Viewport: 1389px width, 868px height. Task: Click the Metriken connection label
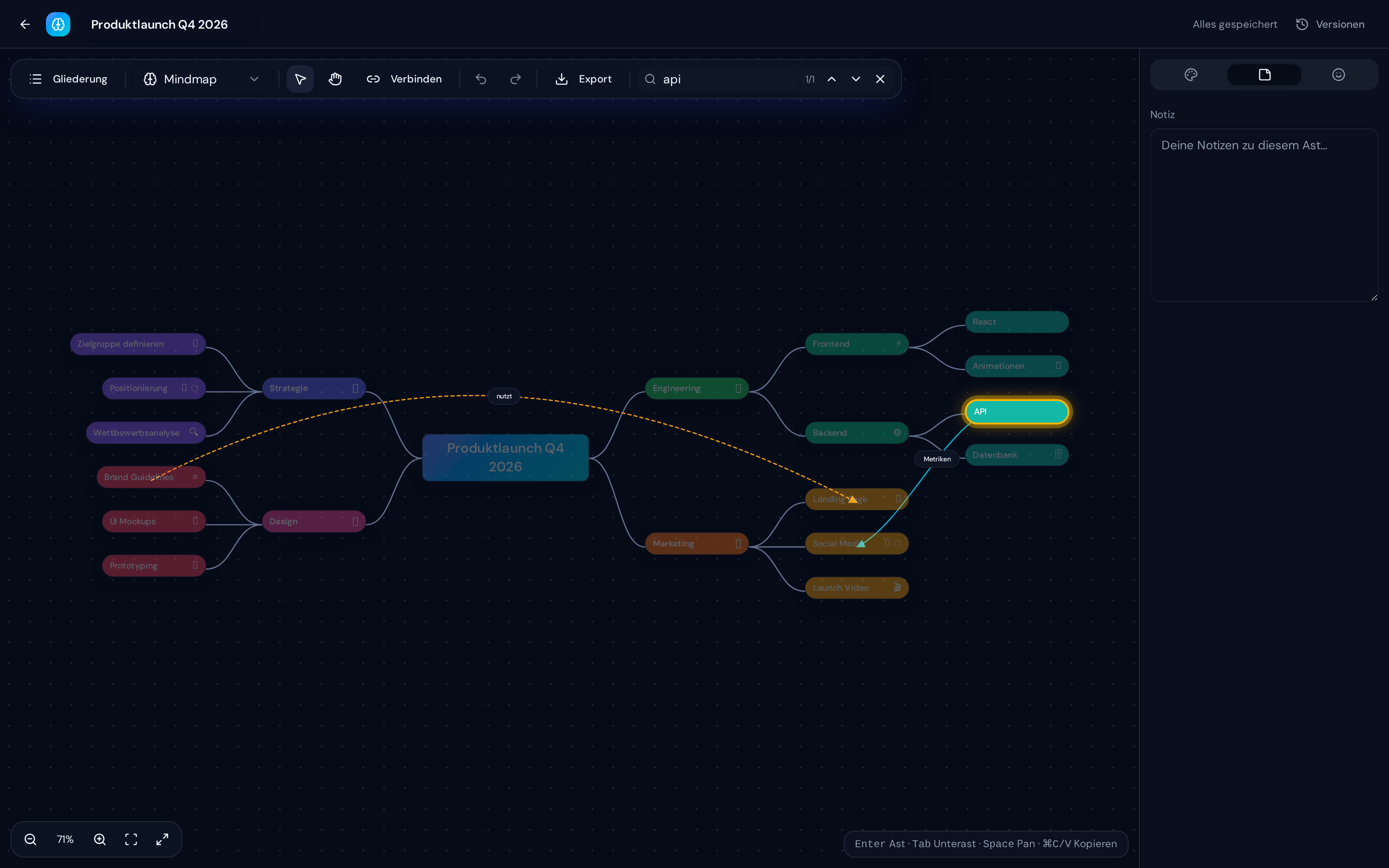(x=937, y=459)
